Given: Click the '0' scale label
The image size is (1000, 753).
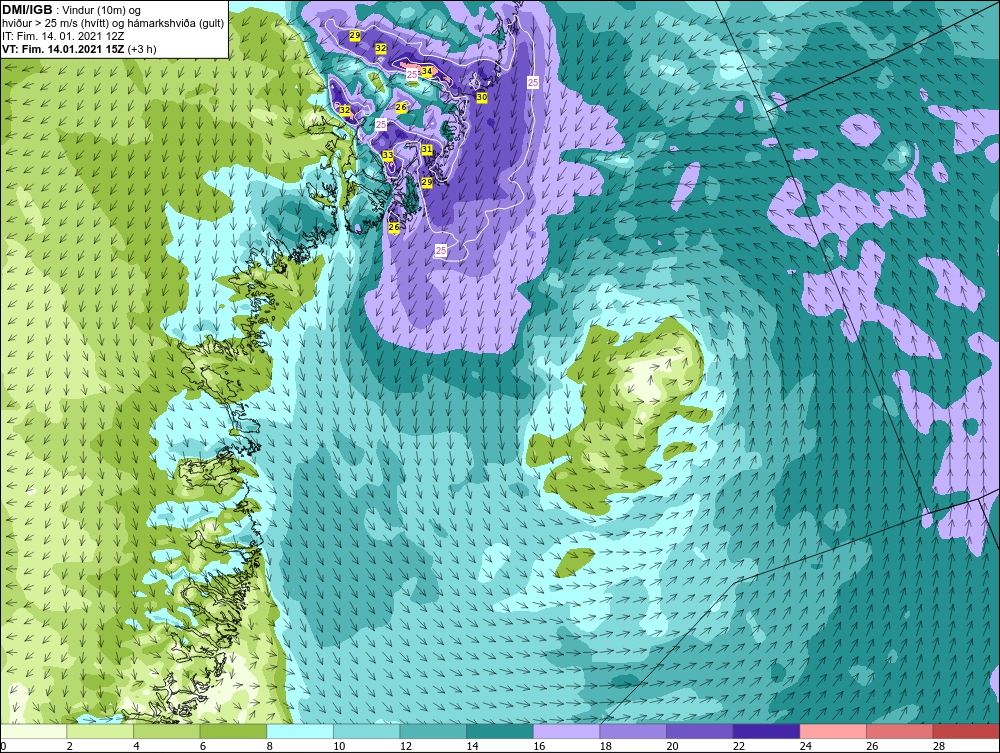Looking at the screenshot, I should point(3,746).
